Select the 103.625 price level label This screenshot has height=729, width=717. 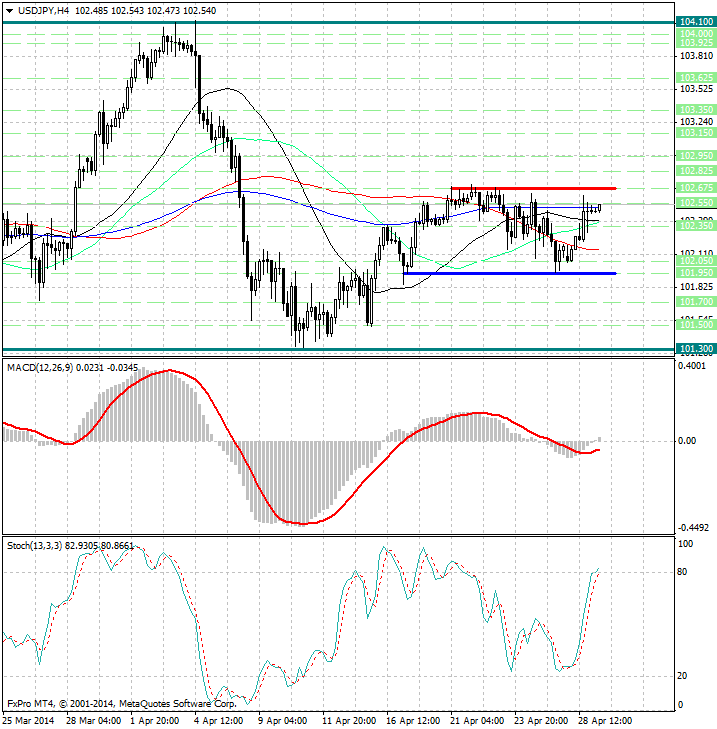[x=696, y=78]
